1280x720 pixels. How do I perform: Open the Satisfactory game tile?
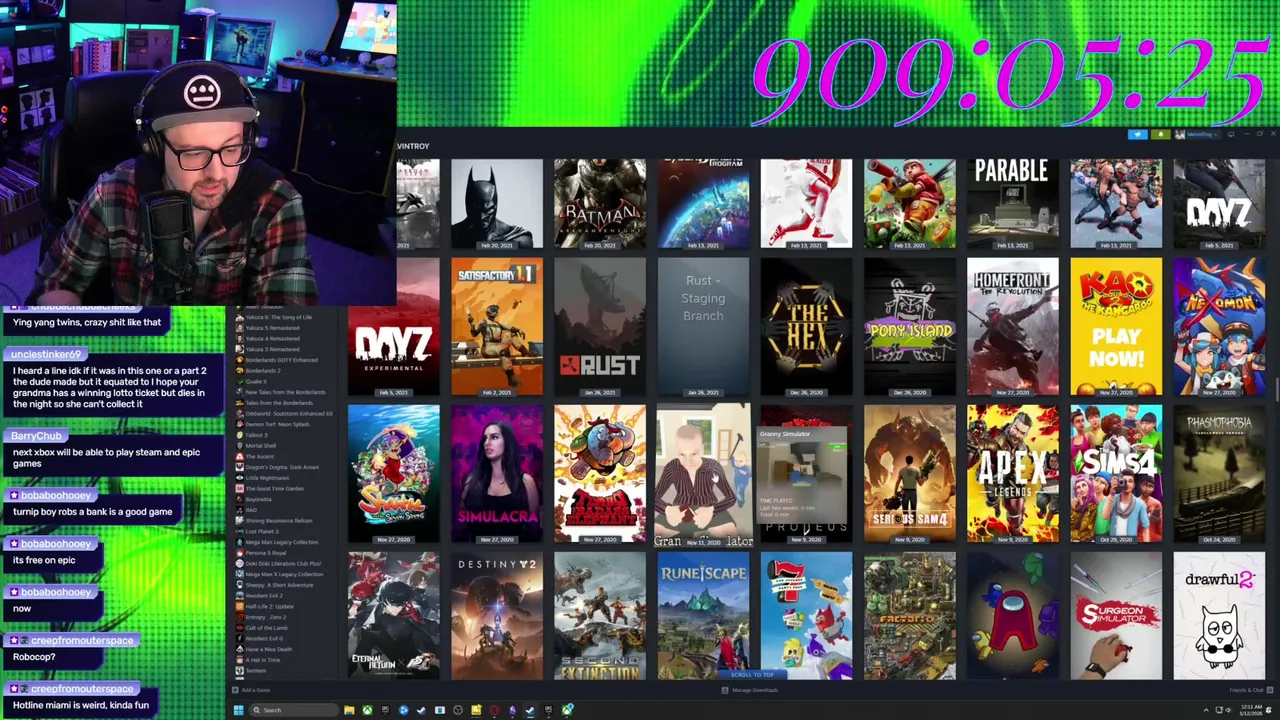pos(497,326)
